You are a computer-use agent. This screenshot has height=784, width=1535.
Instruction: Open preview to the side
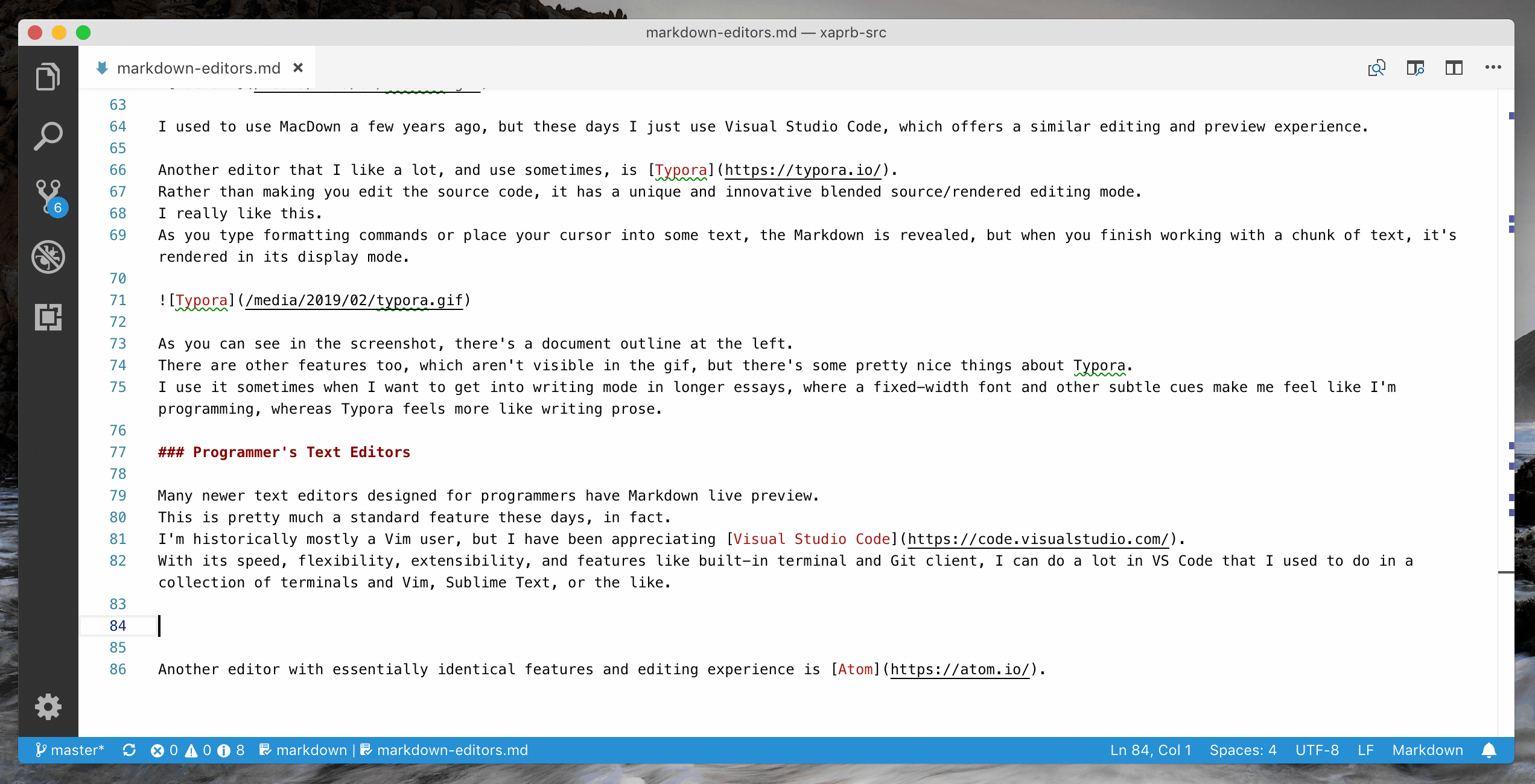1415,68
